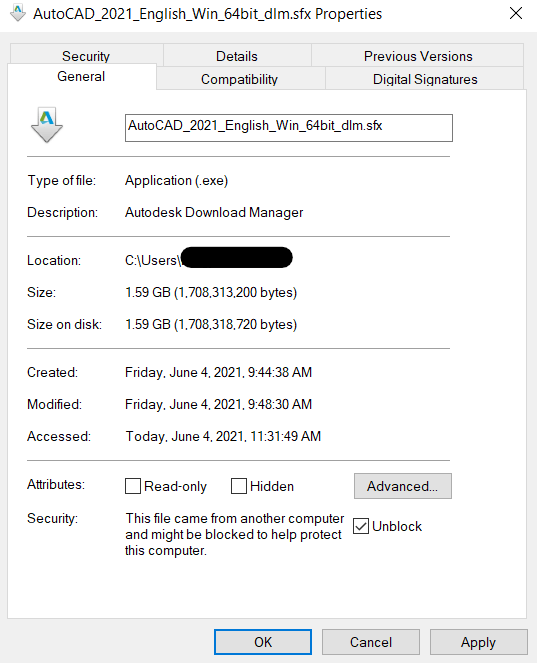The image size is (537, 663).
Task: Click the Autodesk Download Manager description text
Action: pos(214,212)
